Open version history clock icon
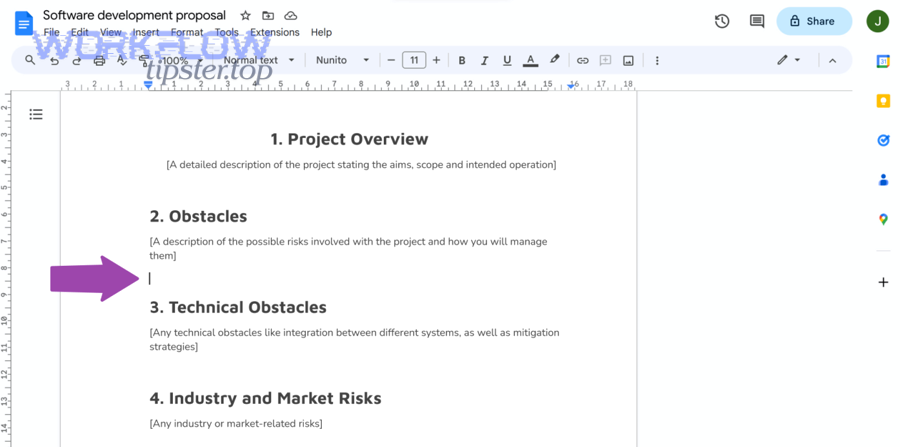The height and width of the screenshot is (447, 900). [721, 21]
